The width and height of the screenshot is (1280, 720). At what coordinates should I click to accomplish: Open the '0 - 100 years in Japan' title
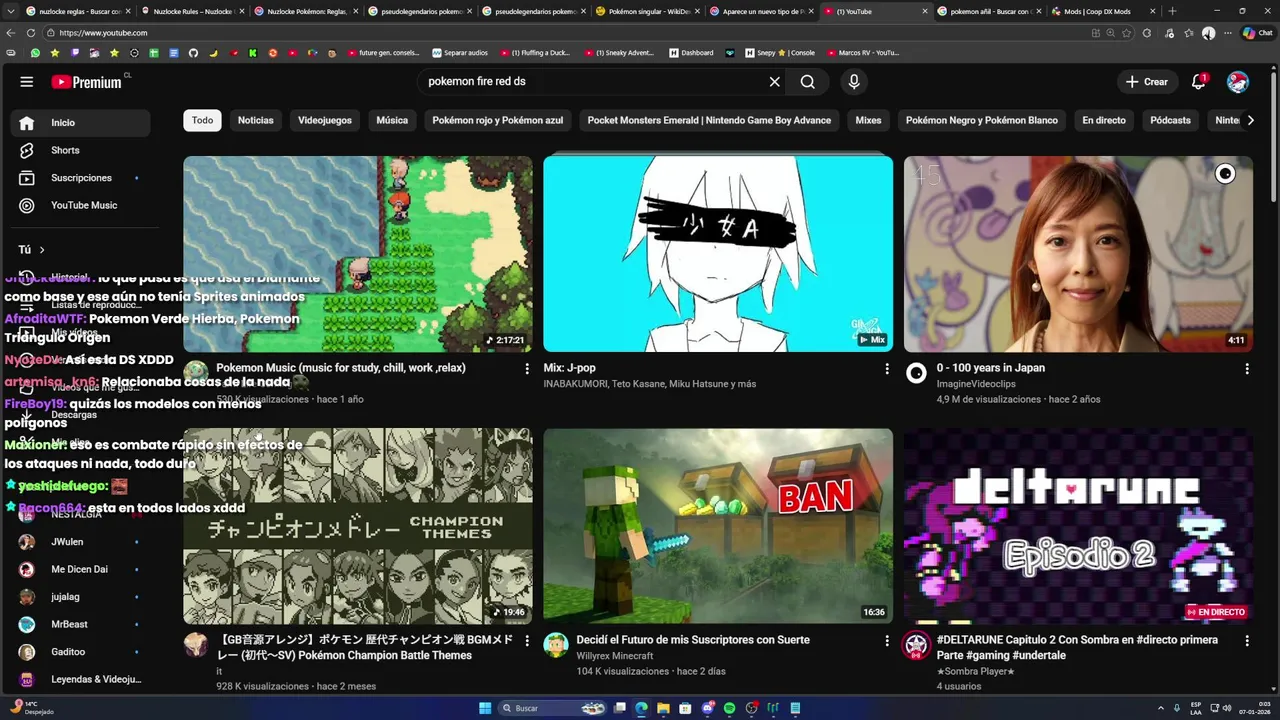(991, 368)
